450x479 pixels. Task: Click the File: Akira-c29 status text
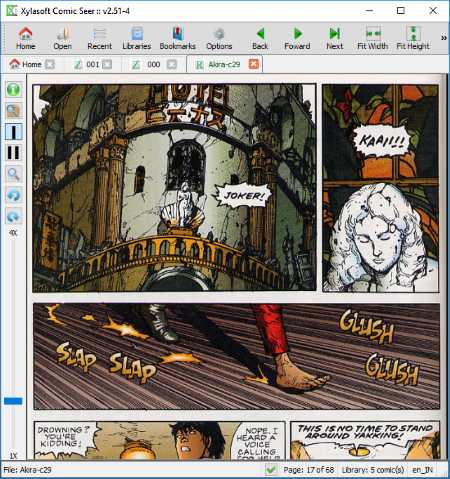(27, 470)
